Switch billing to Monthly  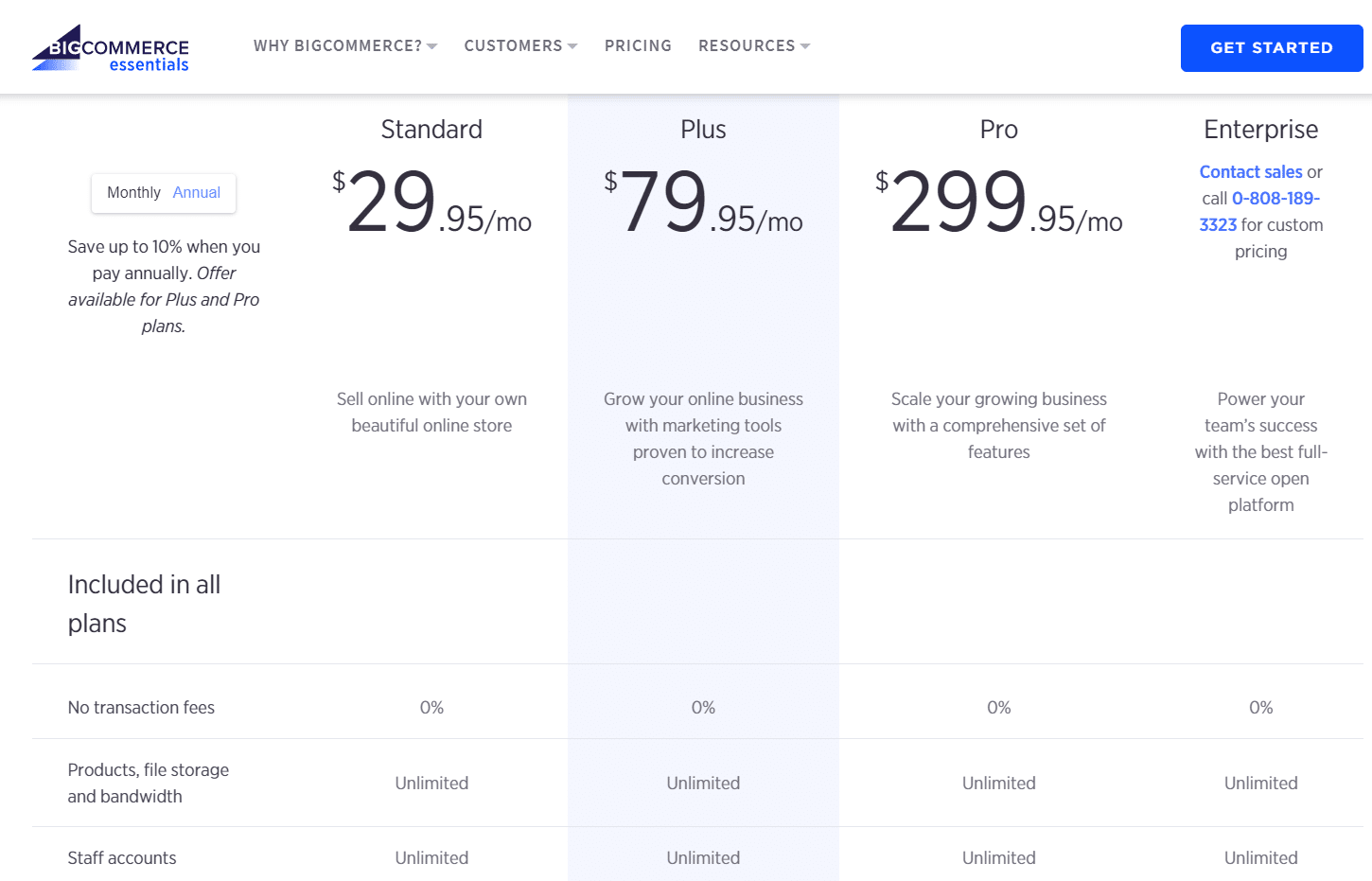(133, 193)
